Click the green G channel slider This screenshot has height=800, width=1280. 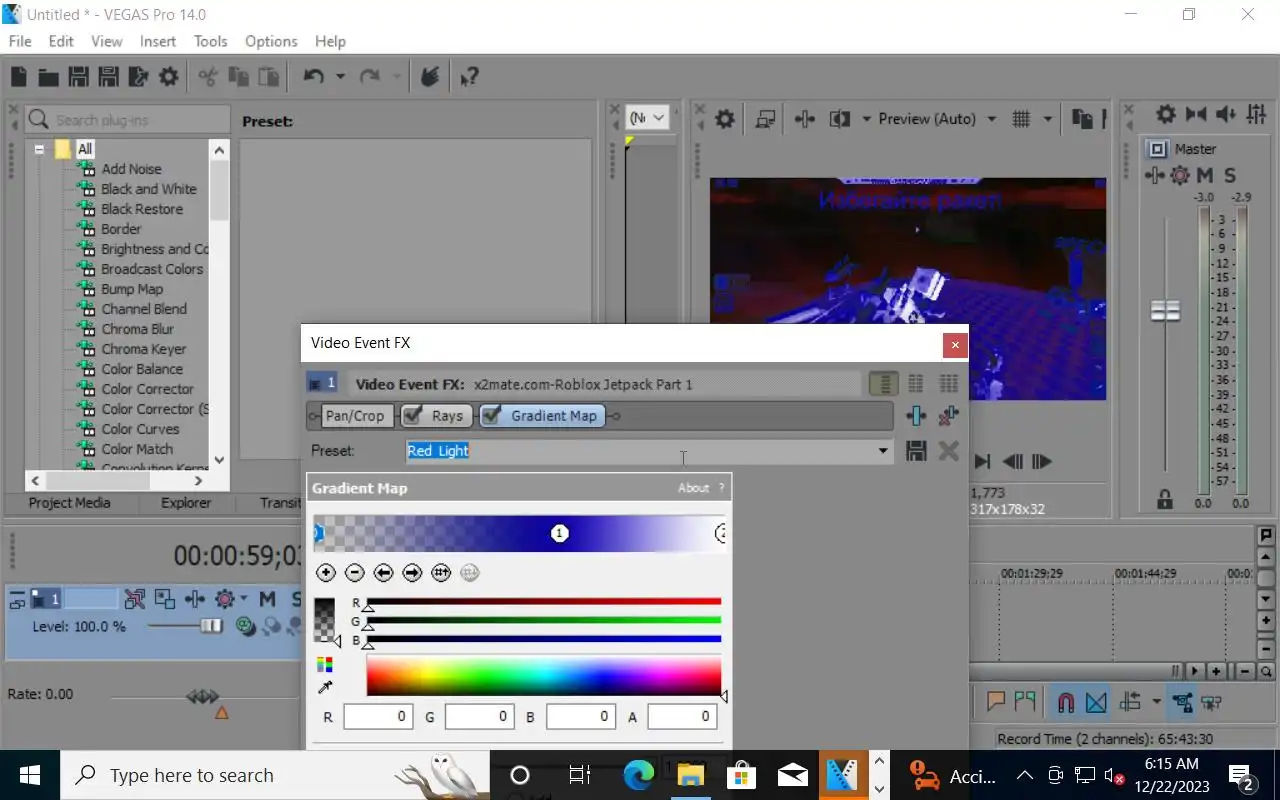(x=544, y=621)
